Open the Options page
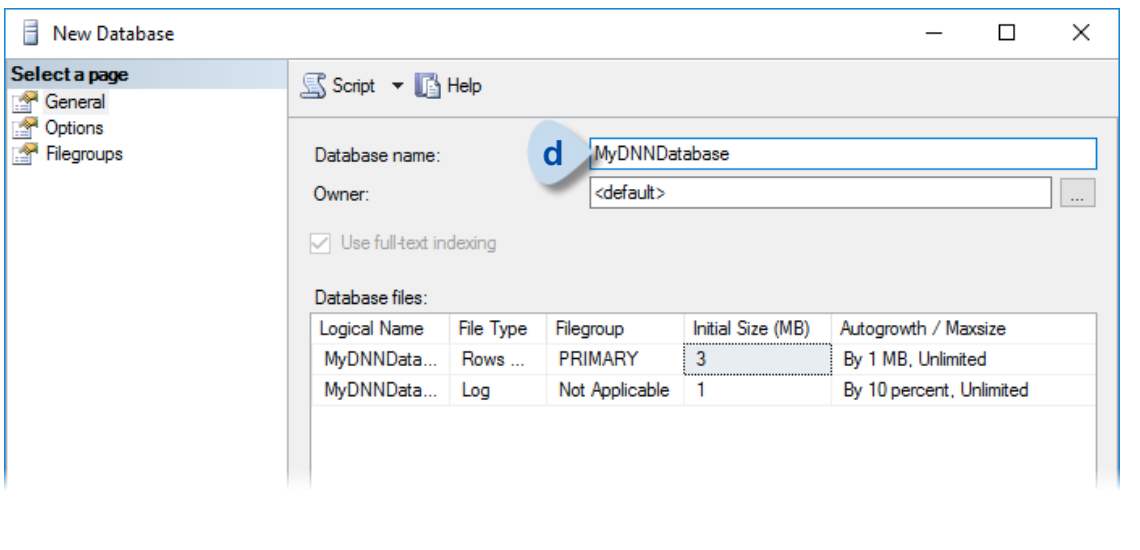1140x550 pixels. tap(74, 128)
